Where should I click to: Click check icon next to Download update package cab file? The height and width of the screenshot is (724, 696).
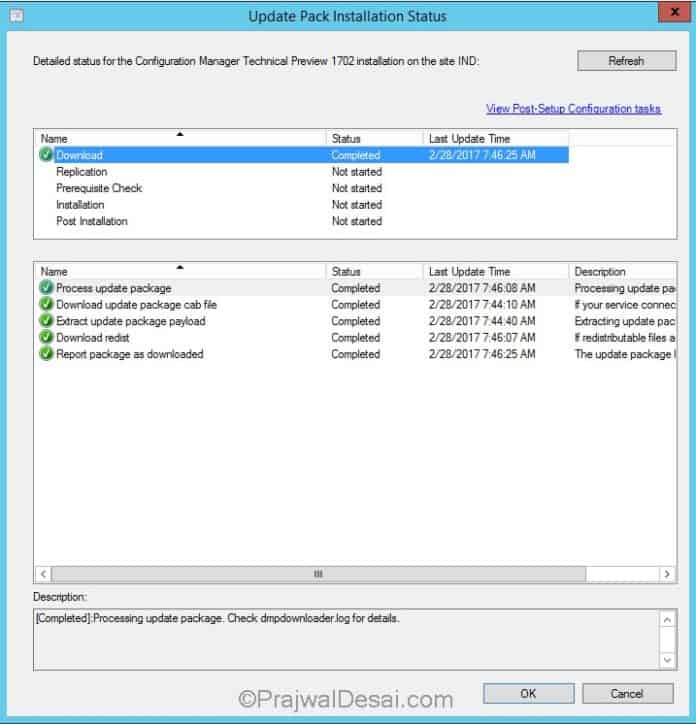click(x=46, y=304)
